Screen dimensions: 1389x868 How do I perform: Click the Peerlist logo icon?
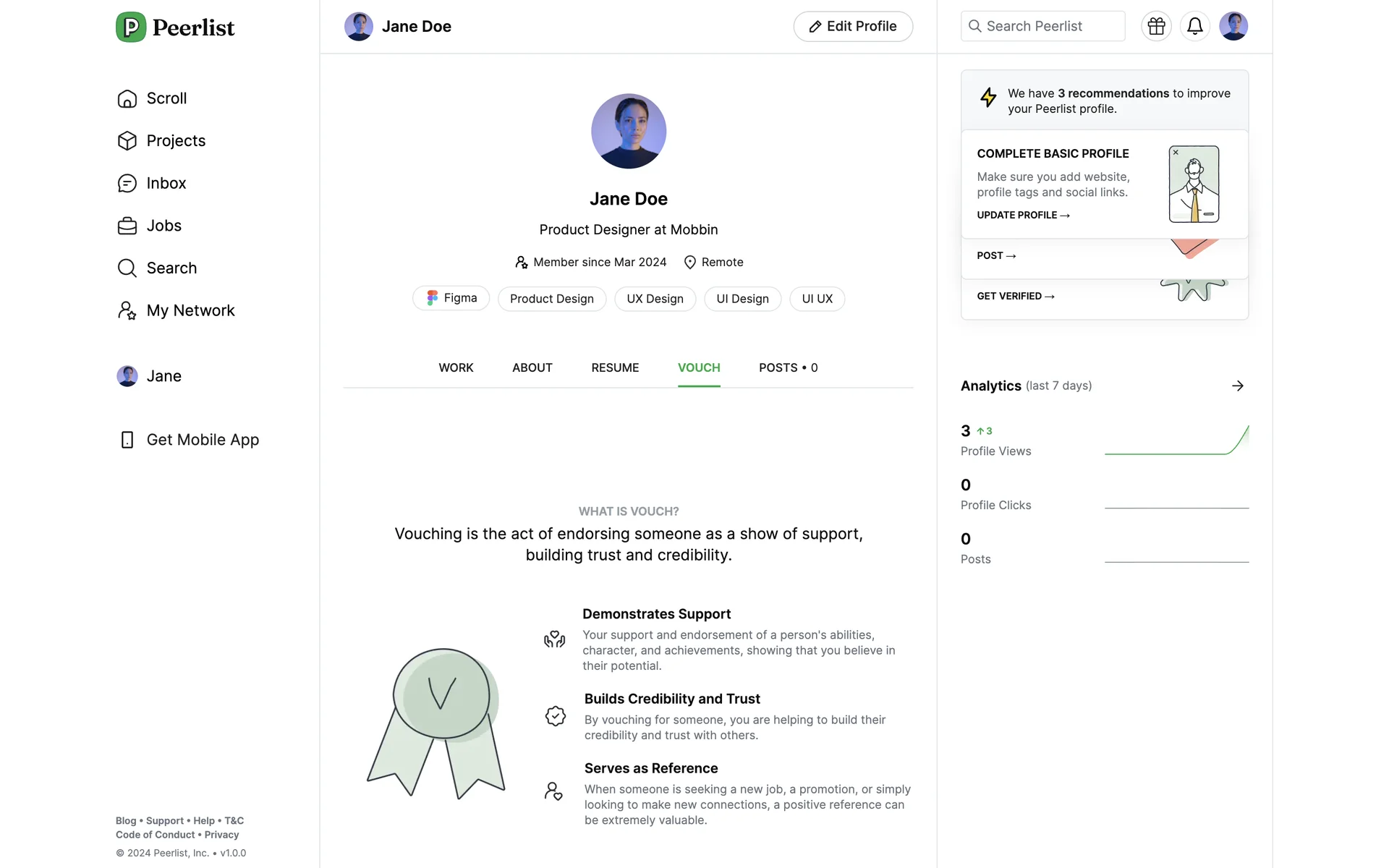[131, 27]
